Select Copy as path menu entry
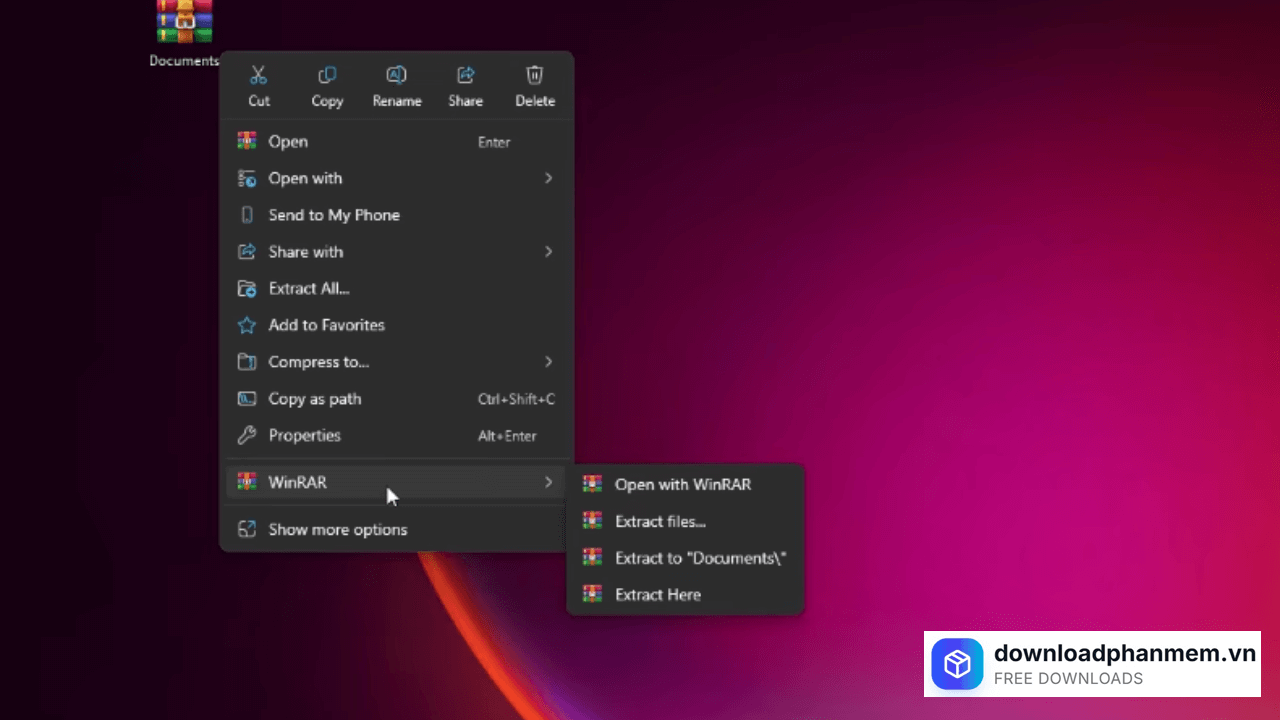The width and height of the screenshot is (1280, 720). [315, 399]
